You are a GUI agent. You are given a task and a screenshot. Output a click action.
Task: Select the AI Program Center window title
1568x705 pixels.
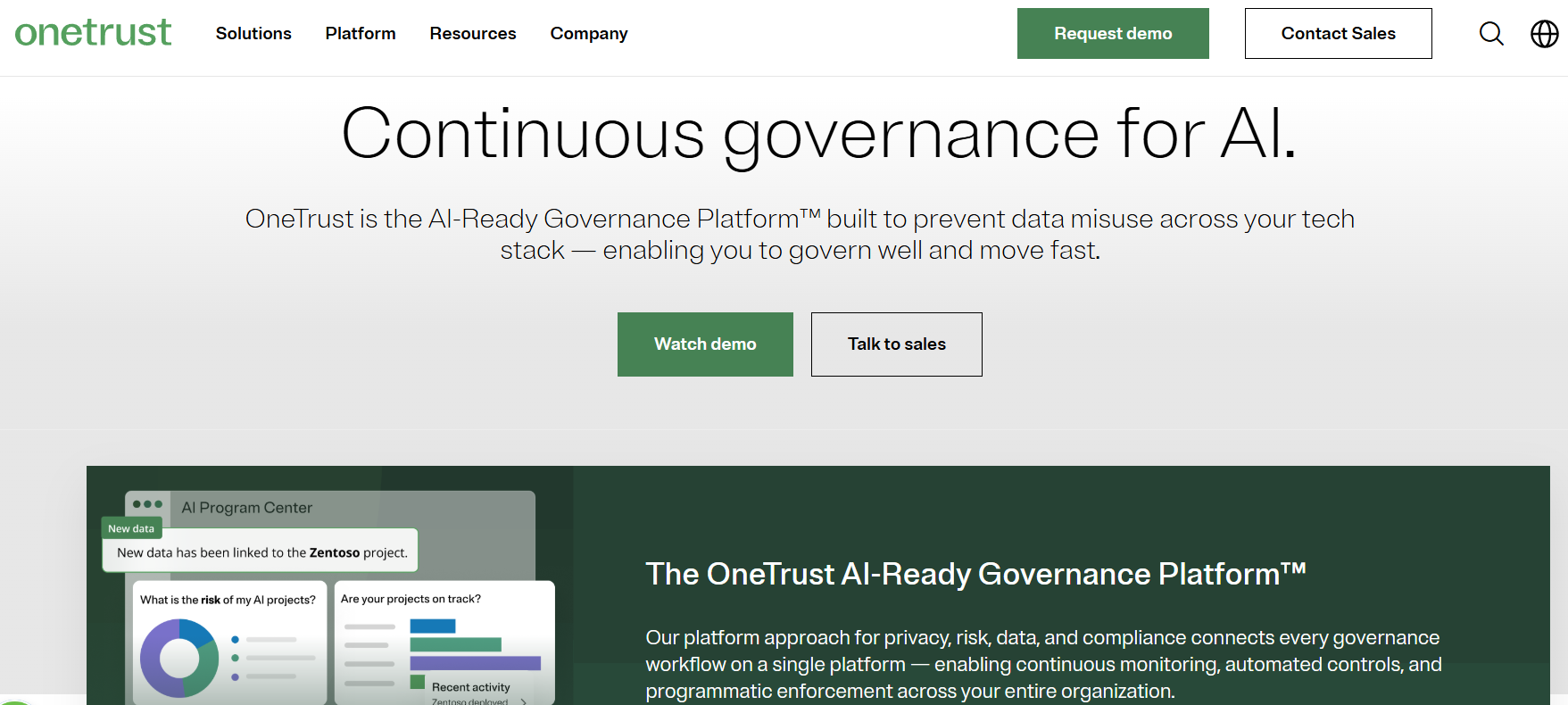click(247, 508)
